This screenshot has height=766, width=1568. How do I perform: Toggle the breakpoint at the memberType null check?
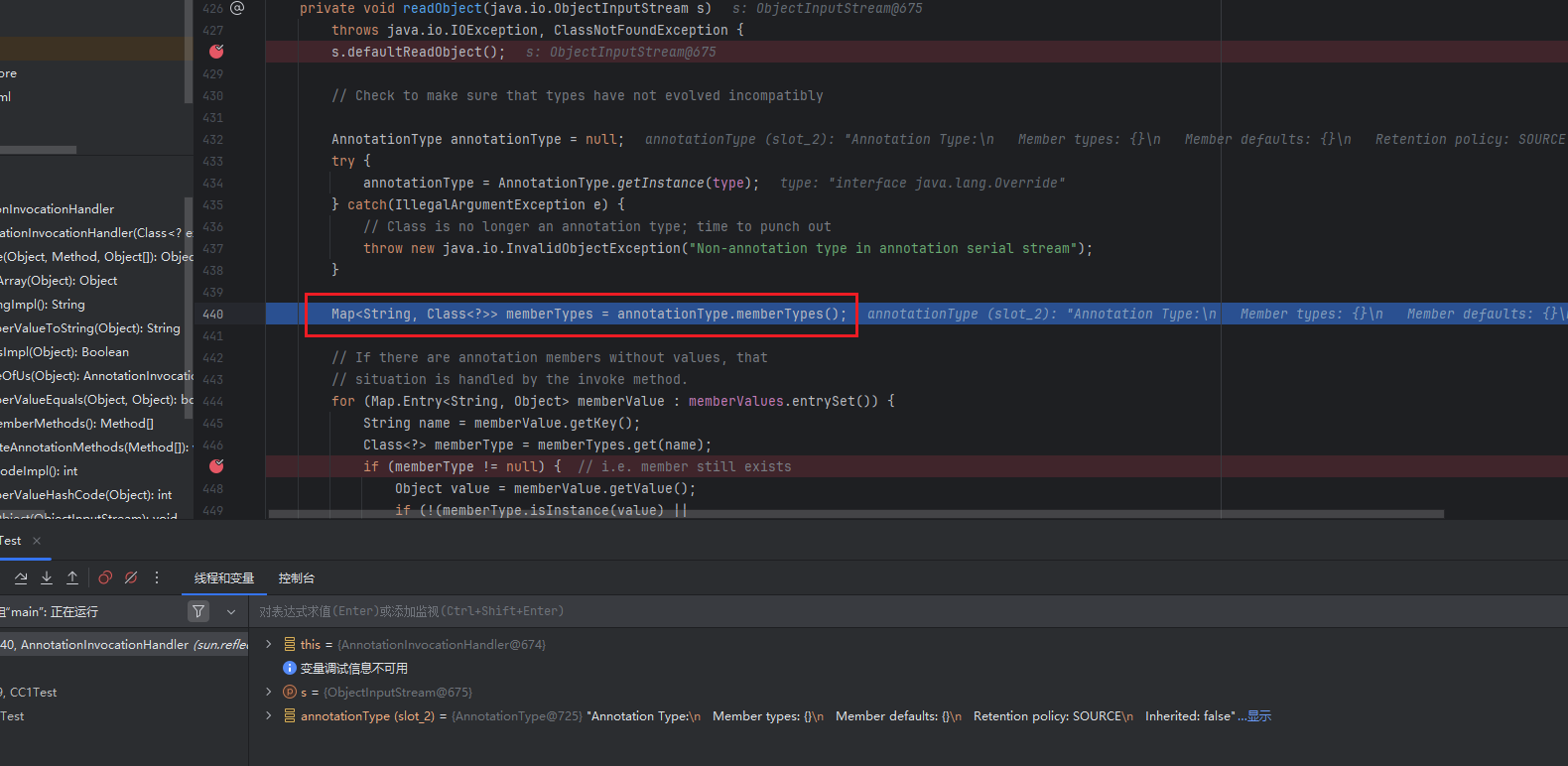click(216, 466)
